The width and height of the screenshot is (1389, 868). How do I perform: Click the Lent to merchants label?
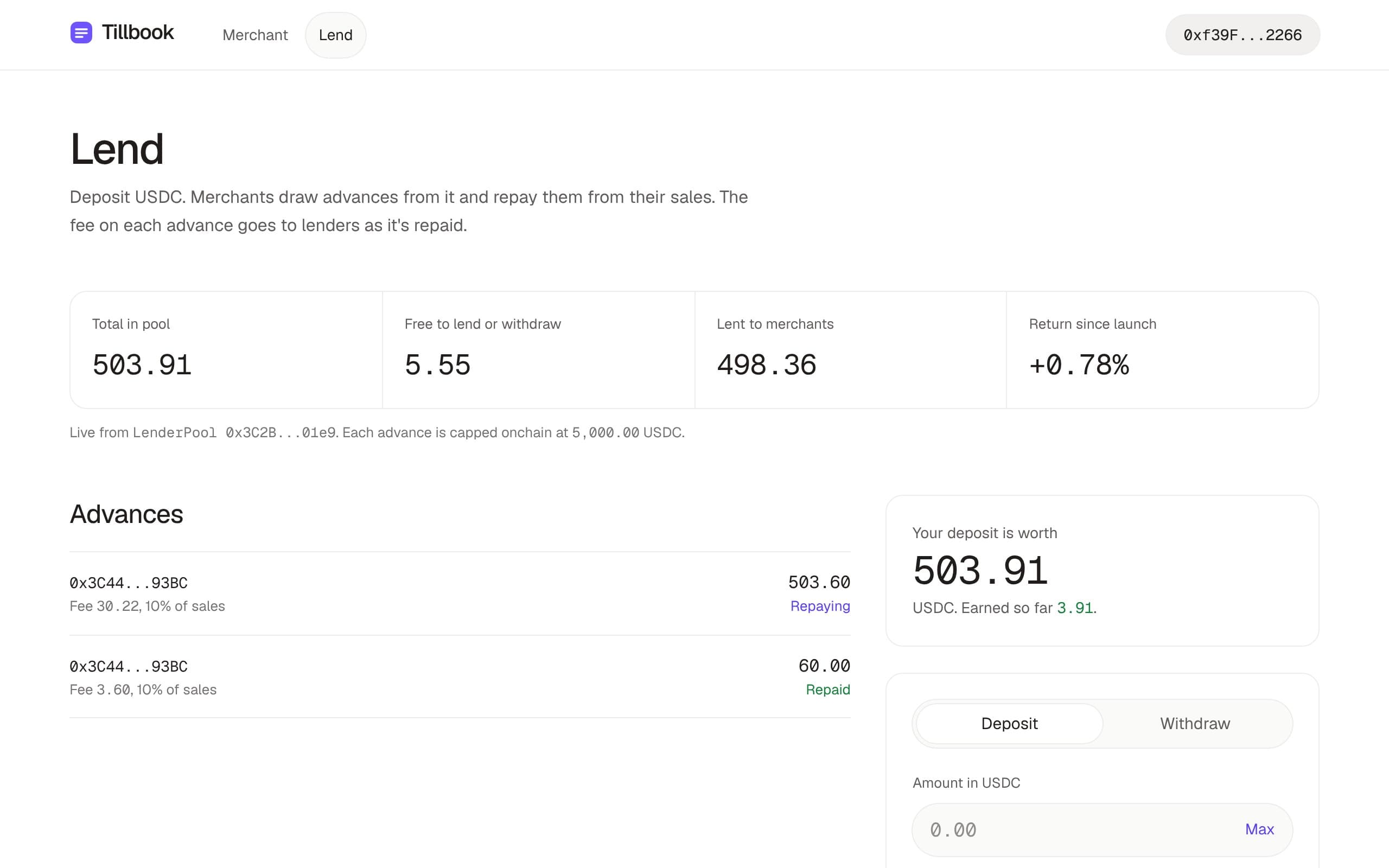pos(775,324)
